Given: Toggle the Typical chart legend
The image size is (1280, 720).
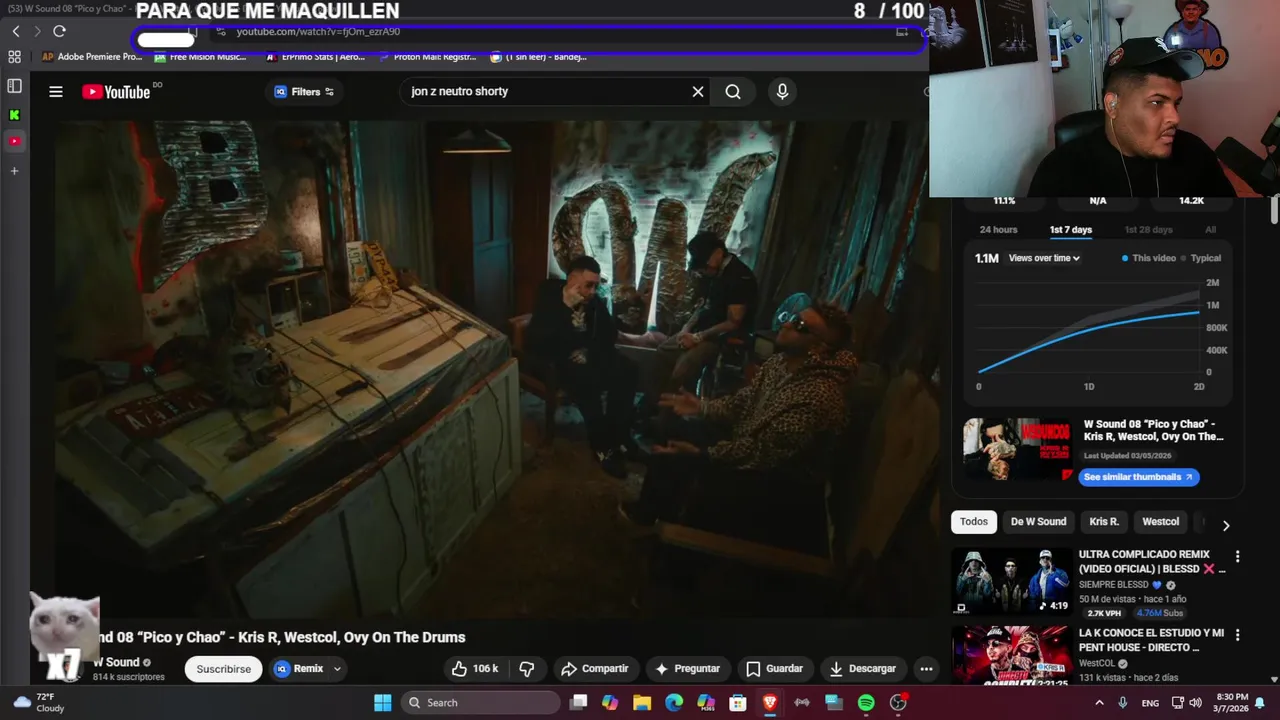Looking at the screenshot, I should [1201, 258].
